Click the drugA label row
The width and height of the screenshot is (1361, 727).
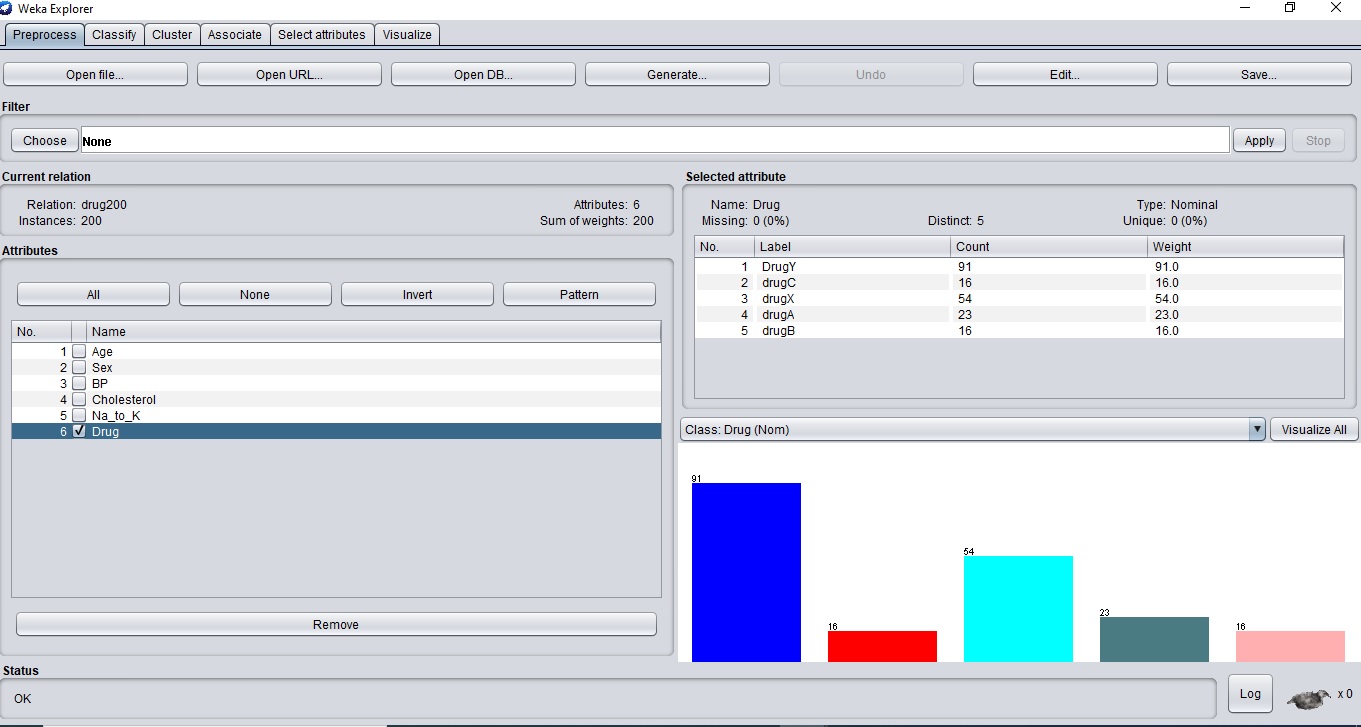click(x=1019, y=315)
